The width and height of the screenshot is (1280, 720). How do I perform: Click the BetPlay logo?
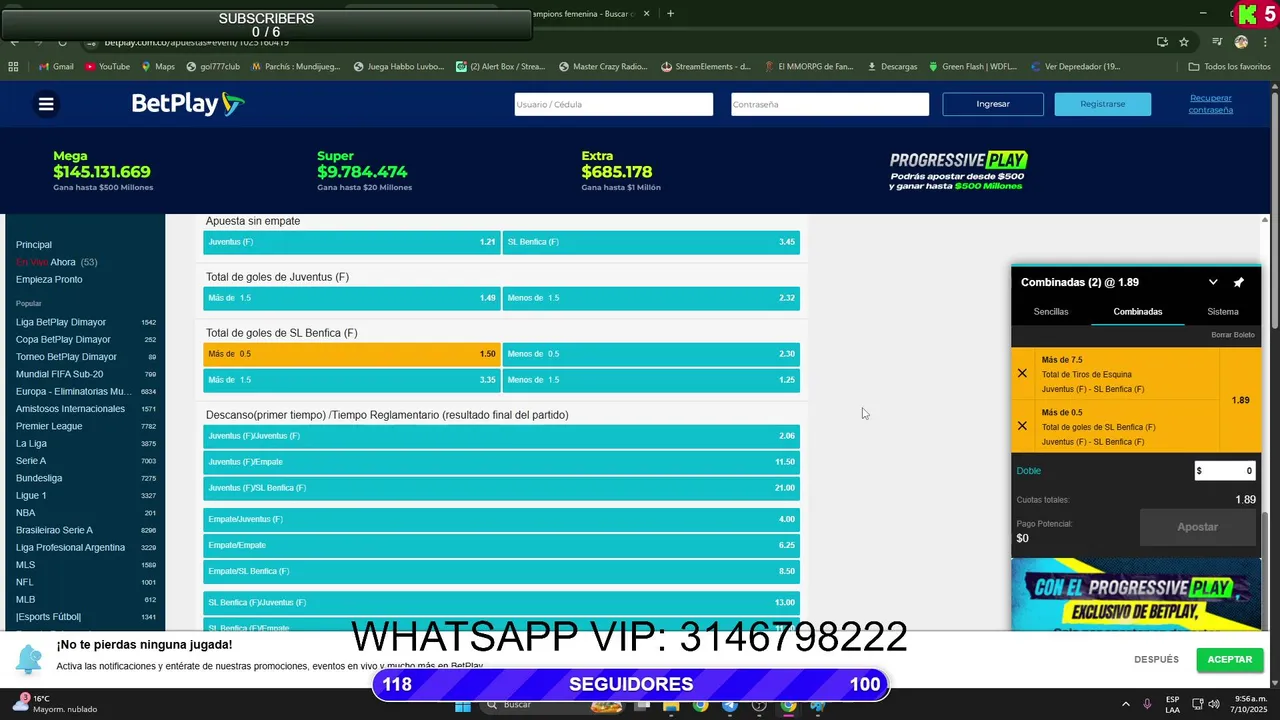(x=188, y=104)
